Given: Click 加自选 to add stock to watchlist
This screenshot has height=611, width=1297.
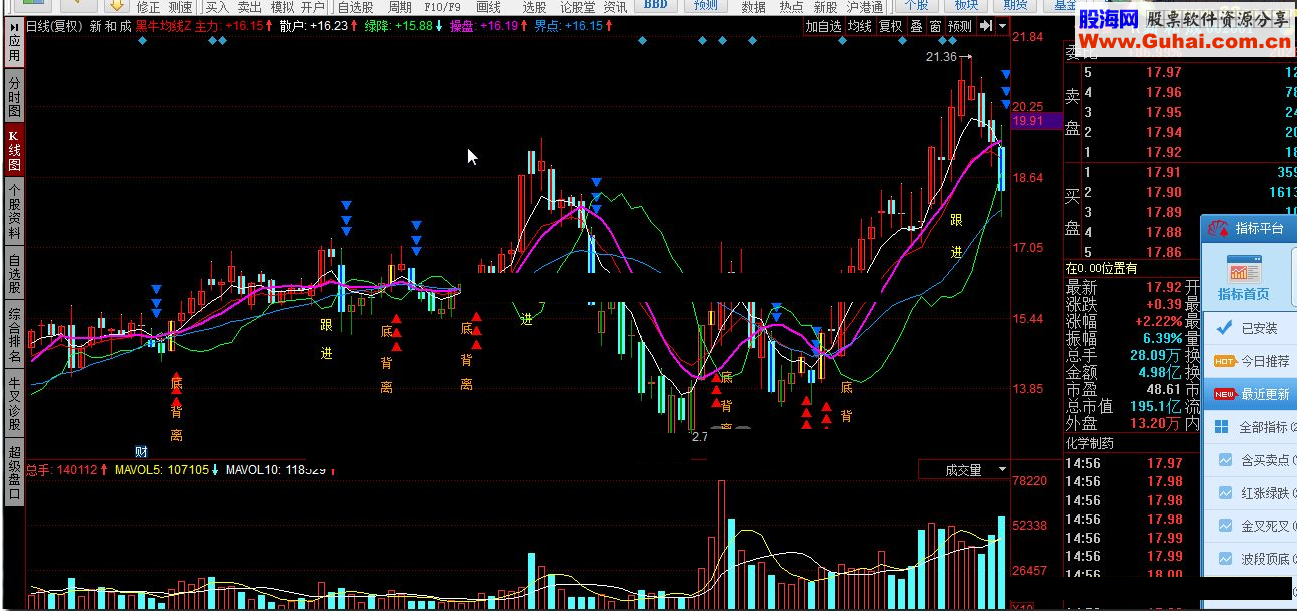Looking at the screenshot, I should [824, 26].
